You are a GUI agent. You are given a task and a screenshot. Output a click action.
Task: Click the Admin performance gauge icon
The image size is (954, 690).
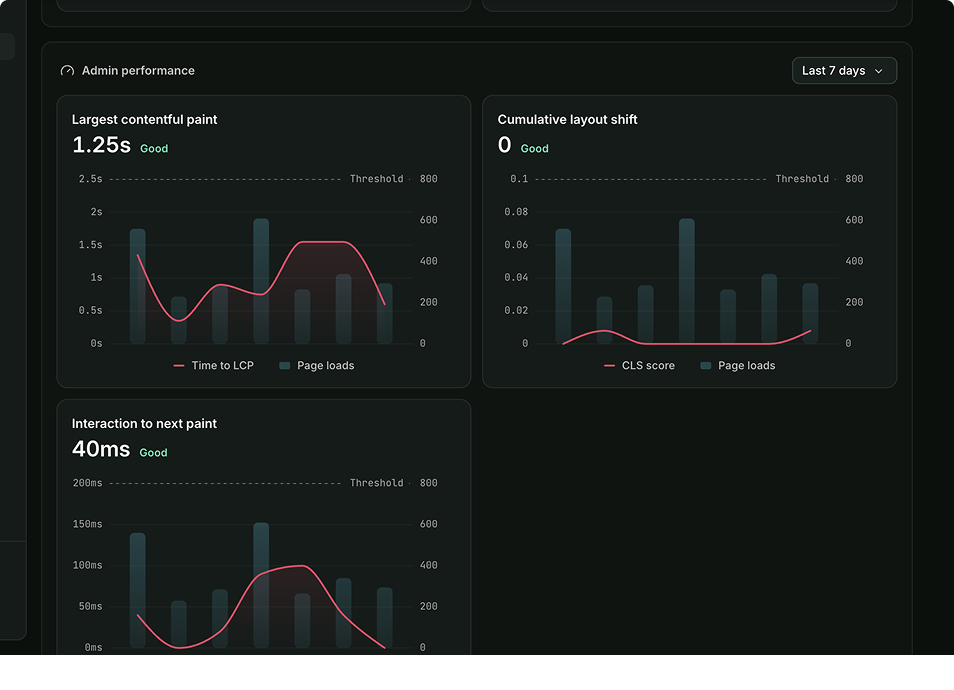click(67, 71)
